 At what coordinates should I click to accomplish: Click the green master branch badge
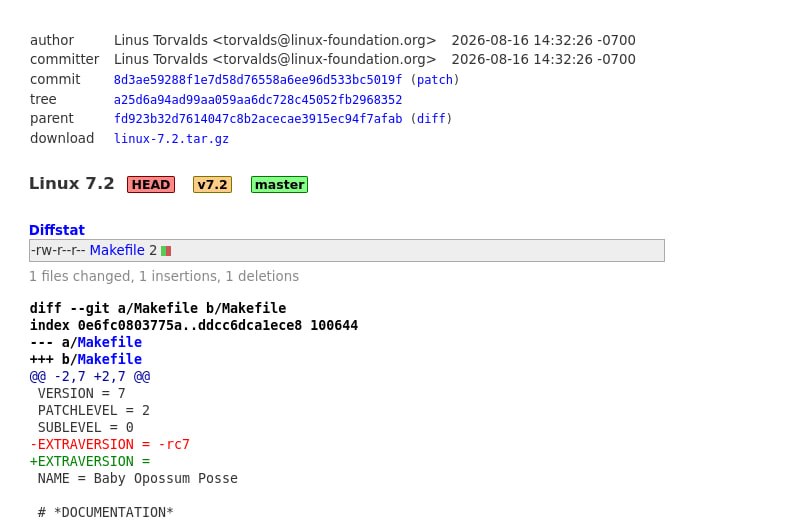pyautogui.click(x=279, y=184)
